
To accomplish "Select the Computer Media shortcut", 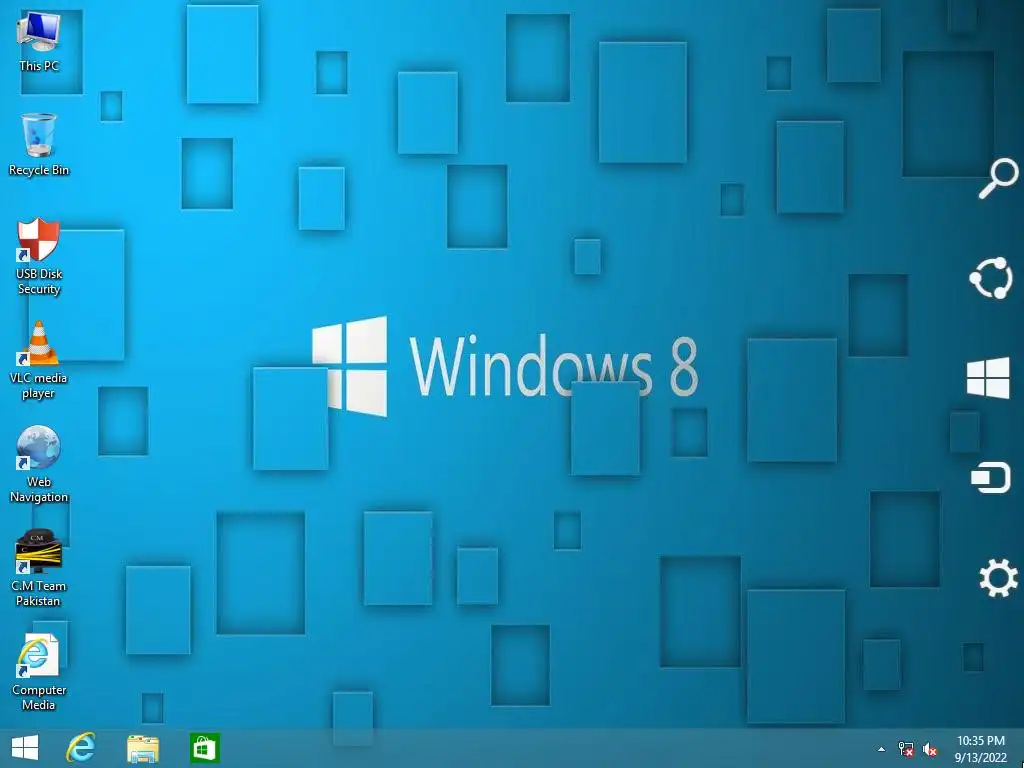I will click(39, 673).
